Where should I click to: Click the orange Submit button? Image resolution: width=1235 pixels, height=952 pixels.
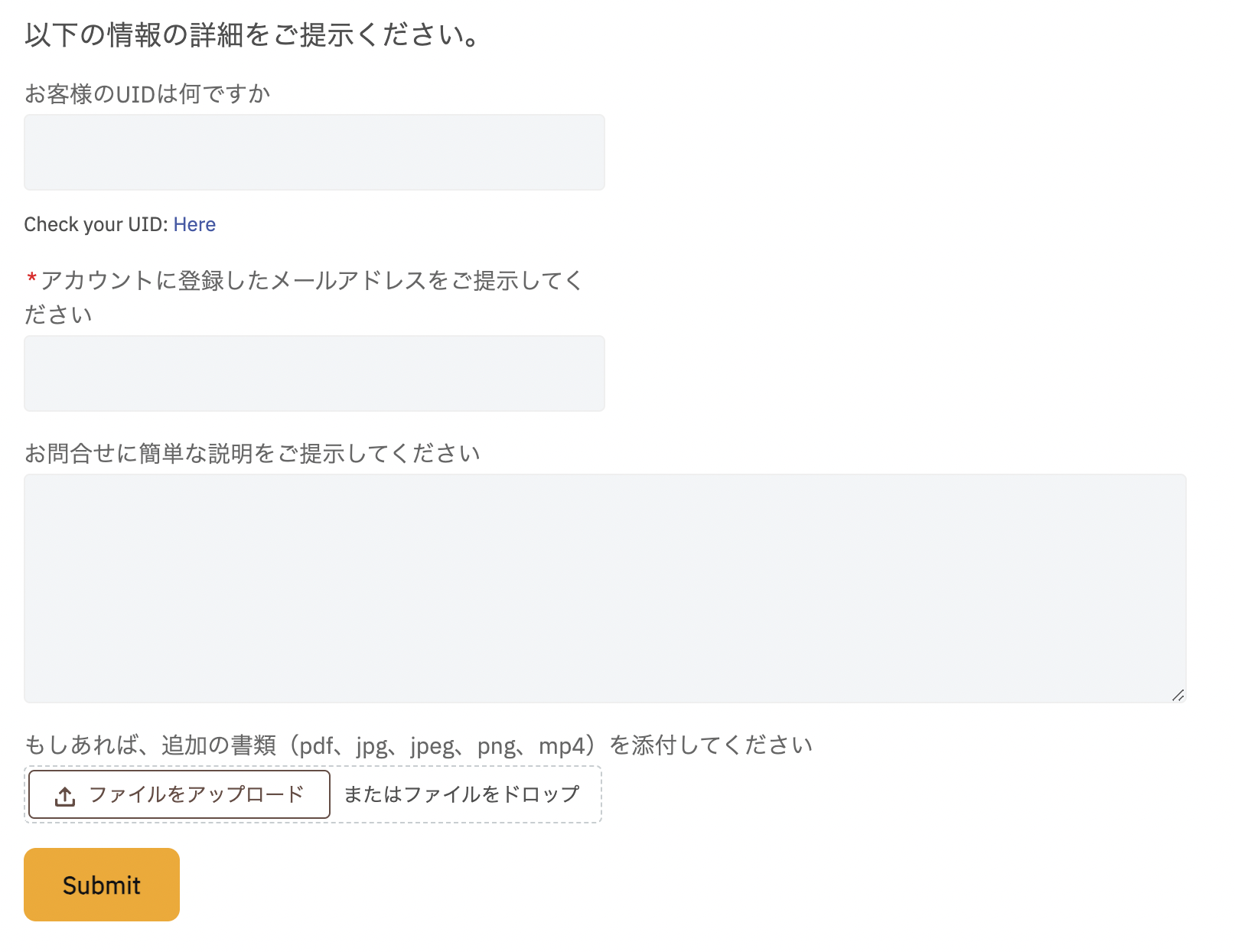(102, 885)
